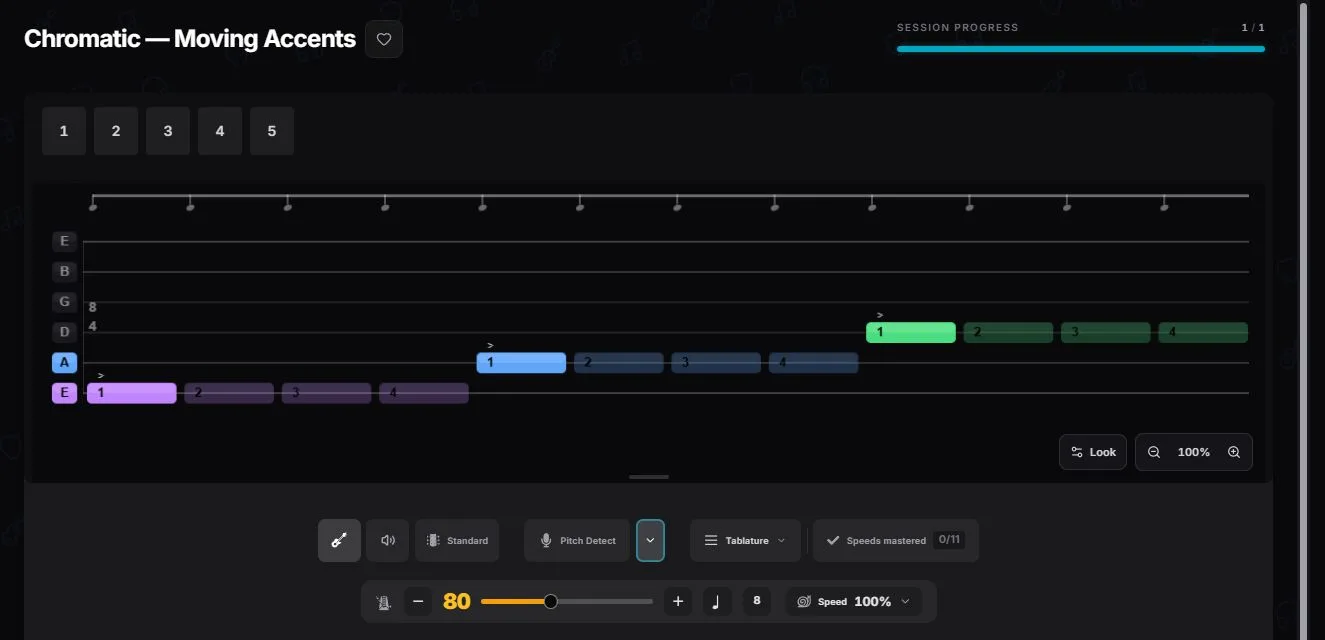
Task: Select the guitar instrument icon button
Action: tap(339, 540)
